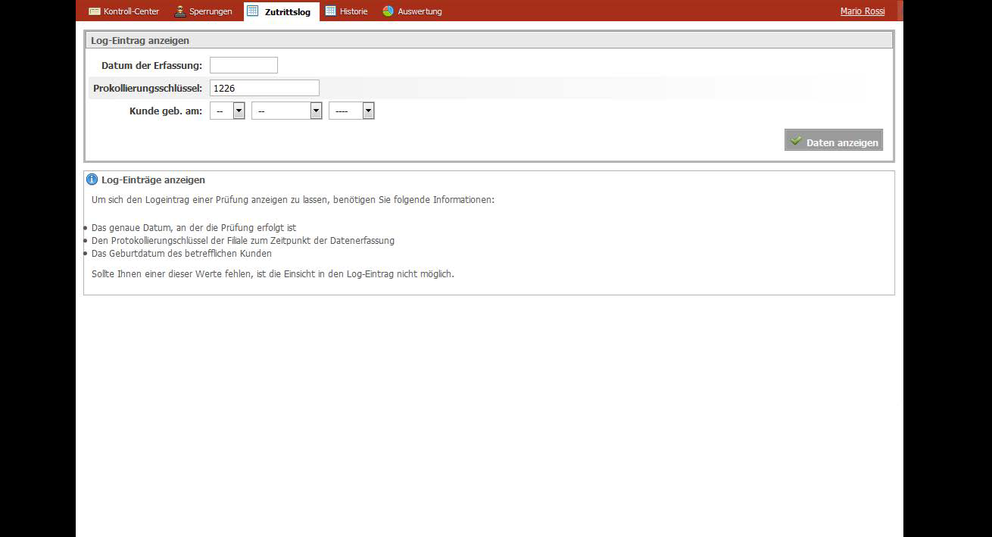Click the Prokollierungsschlüssel field containing 1226
Screen dimensions: 992x537
(x=264, y=88)
